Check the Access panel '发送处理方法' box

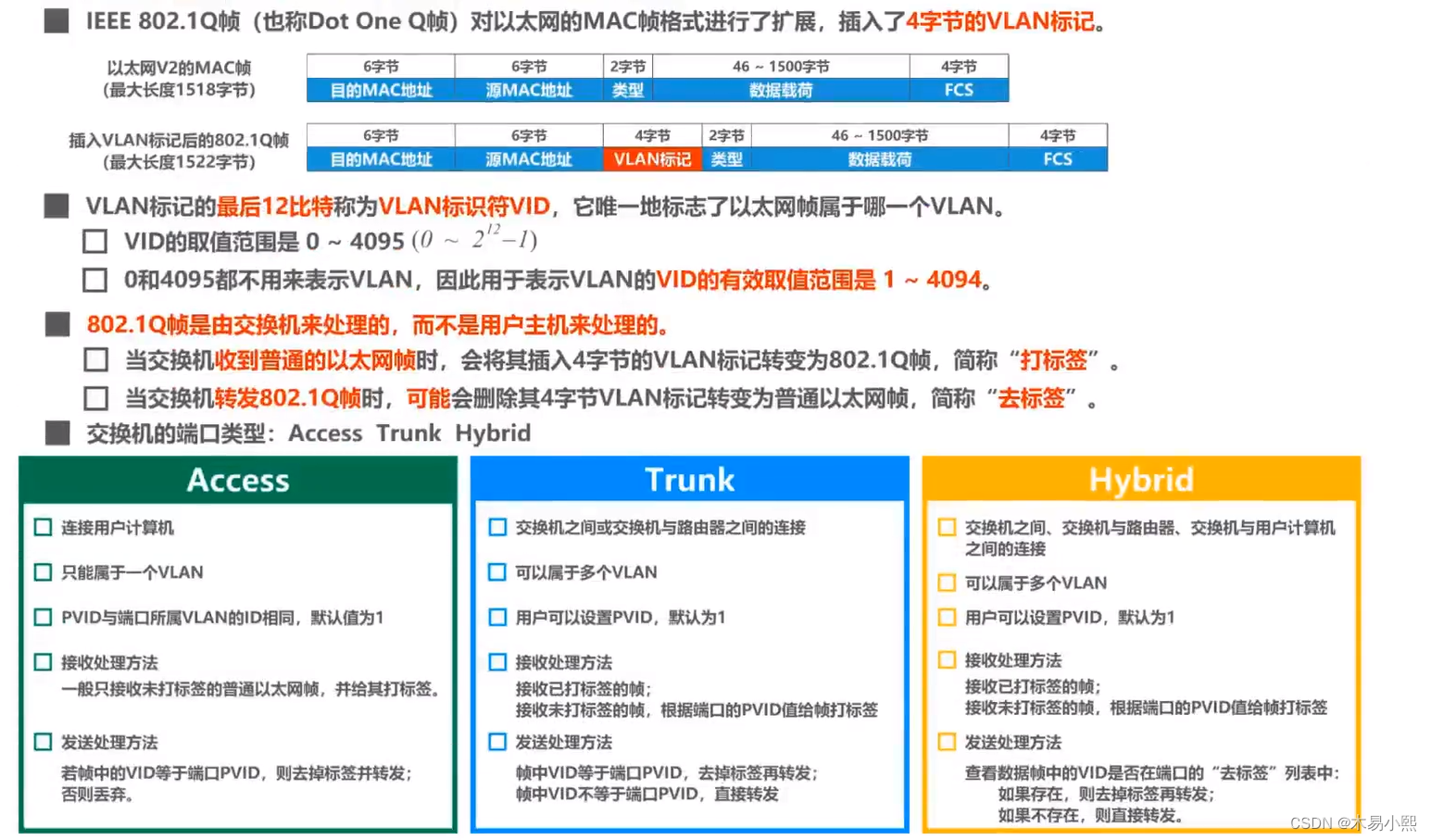(43, 742)
